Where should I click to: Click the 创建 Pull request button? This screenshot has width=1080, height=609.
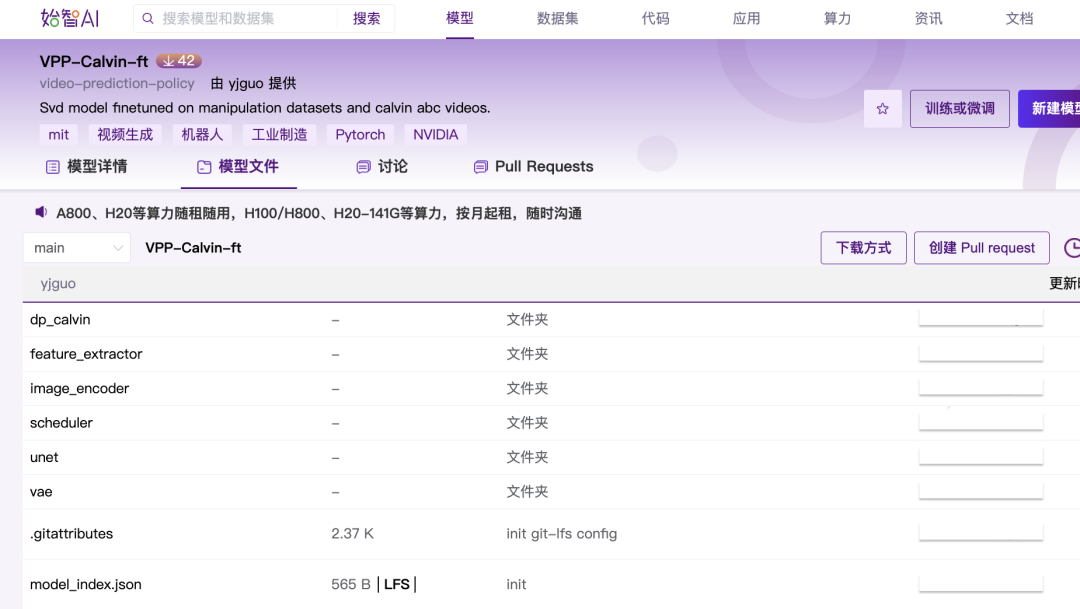point(982,248)
